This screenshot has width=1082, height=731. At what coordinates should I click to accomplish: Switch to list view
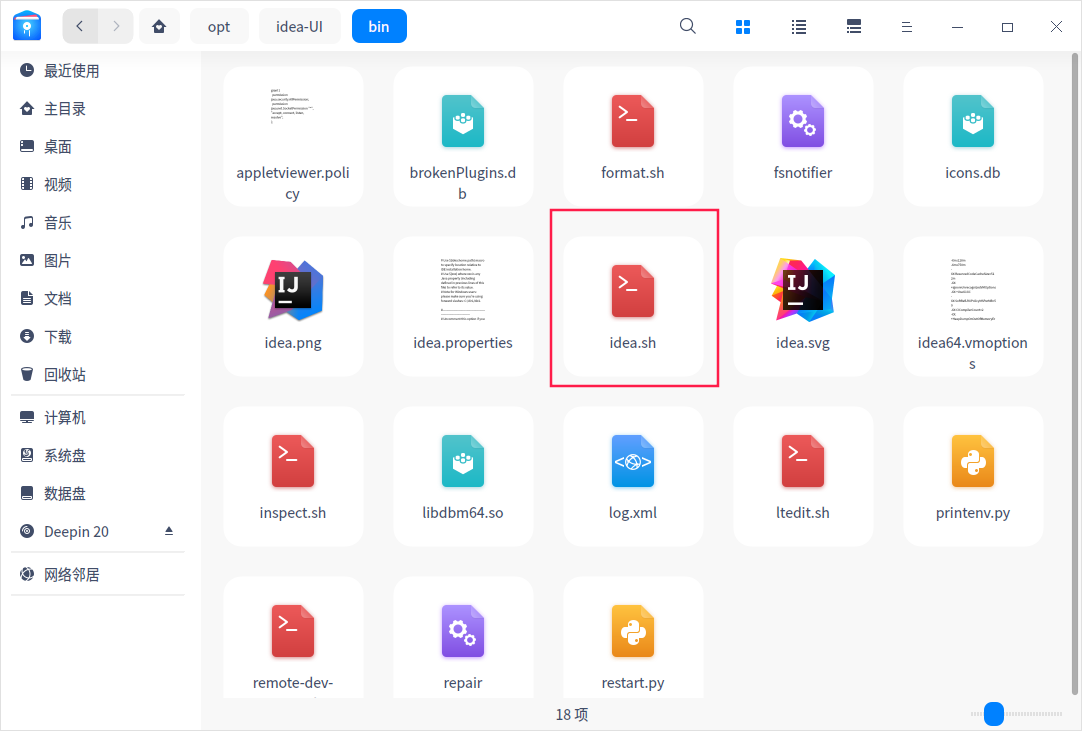798,27
